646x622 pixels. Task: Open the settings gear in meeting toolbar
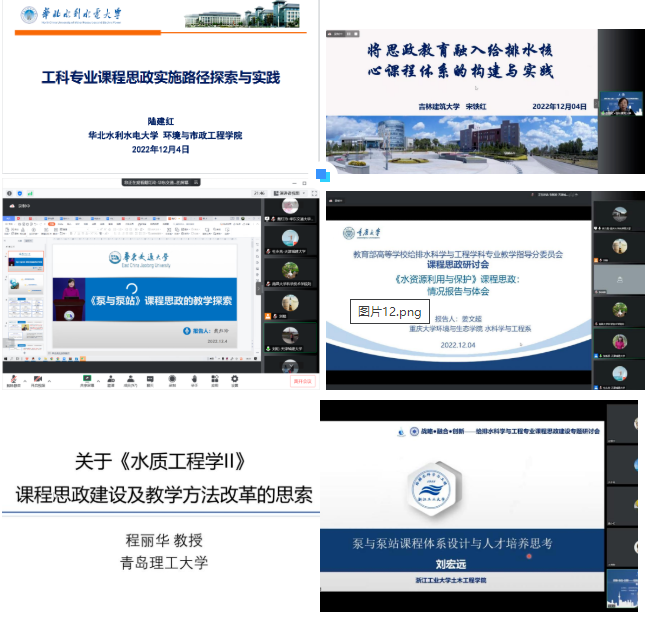coord(236,378)
